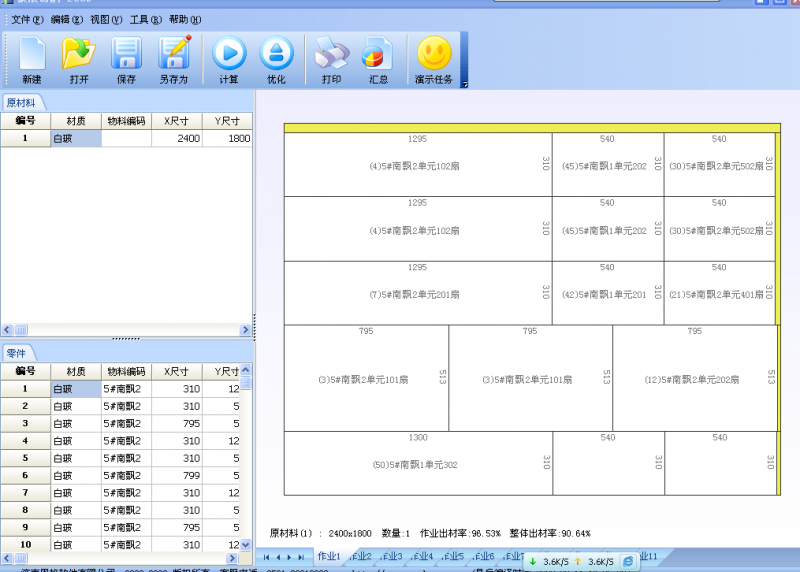Click 作业出材率:96.53% text

(460, 533)
